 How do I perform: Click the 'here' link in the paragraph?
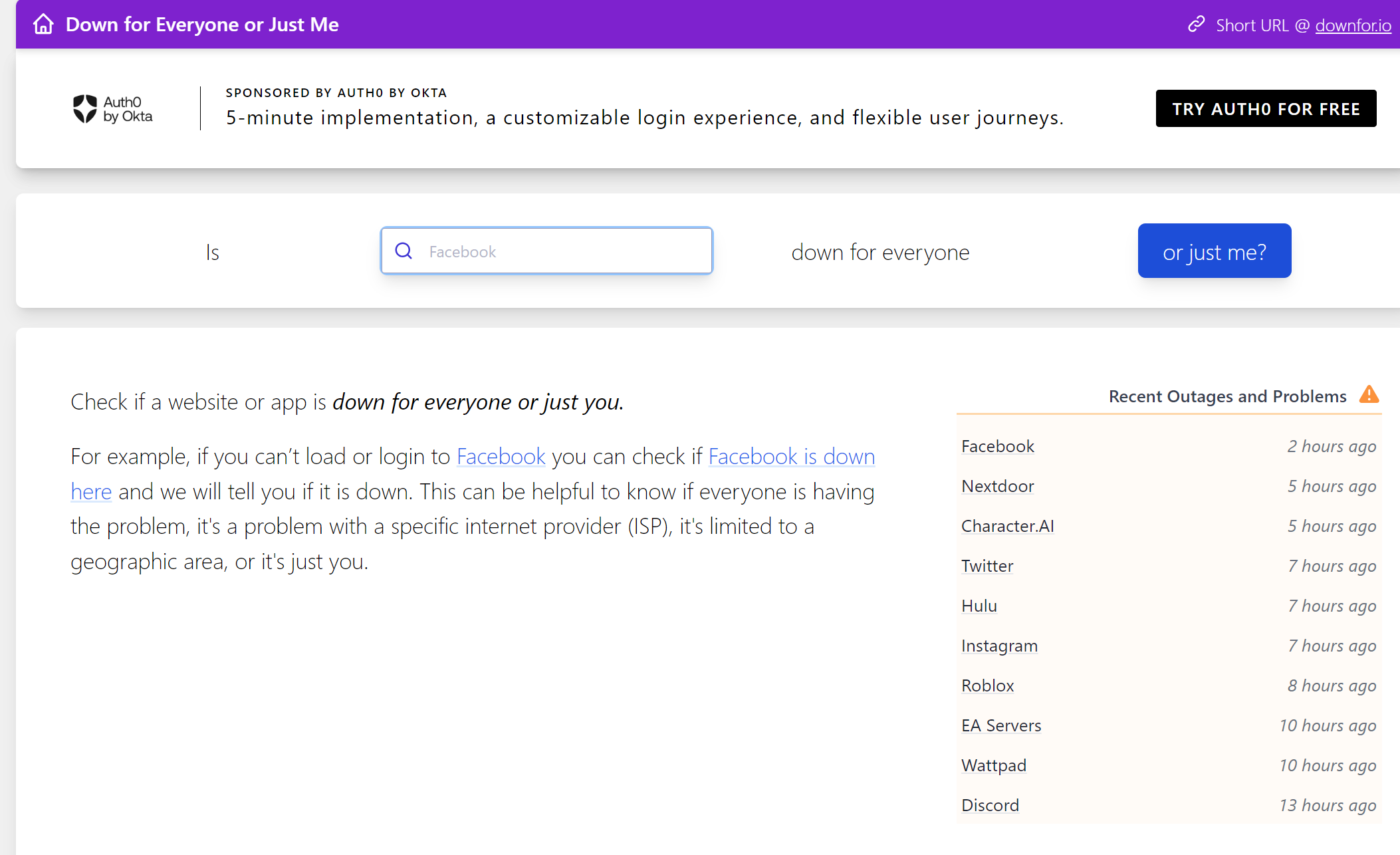click(x=91, y=492)
